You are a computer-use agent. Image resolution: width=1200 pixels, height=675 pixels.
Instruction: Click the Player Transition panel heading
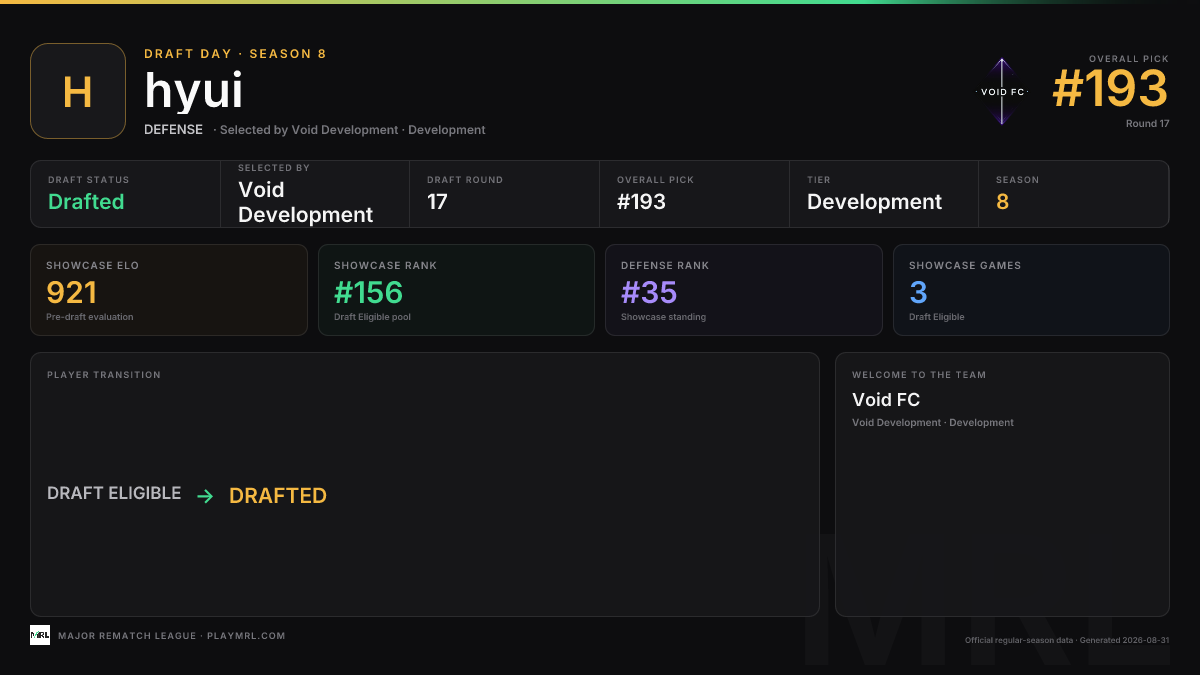pyautogui.click(x=104, y=375)
